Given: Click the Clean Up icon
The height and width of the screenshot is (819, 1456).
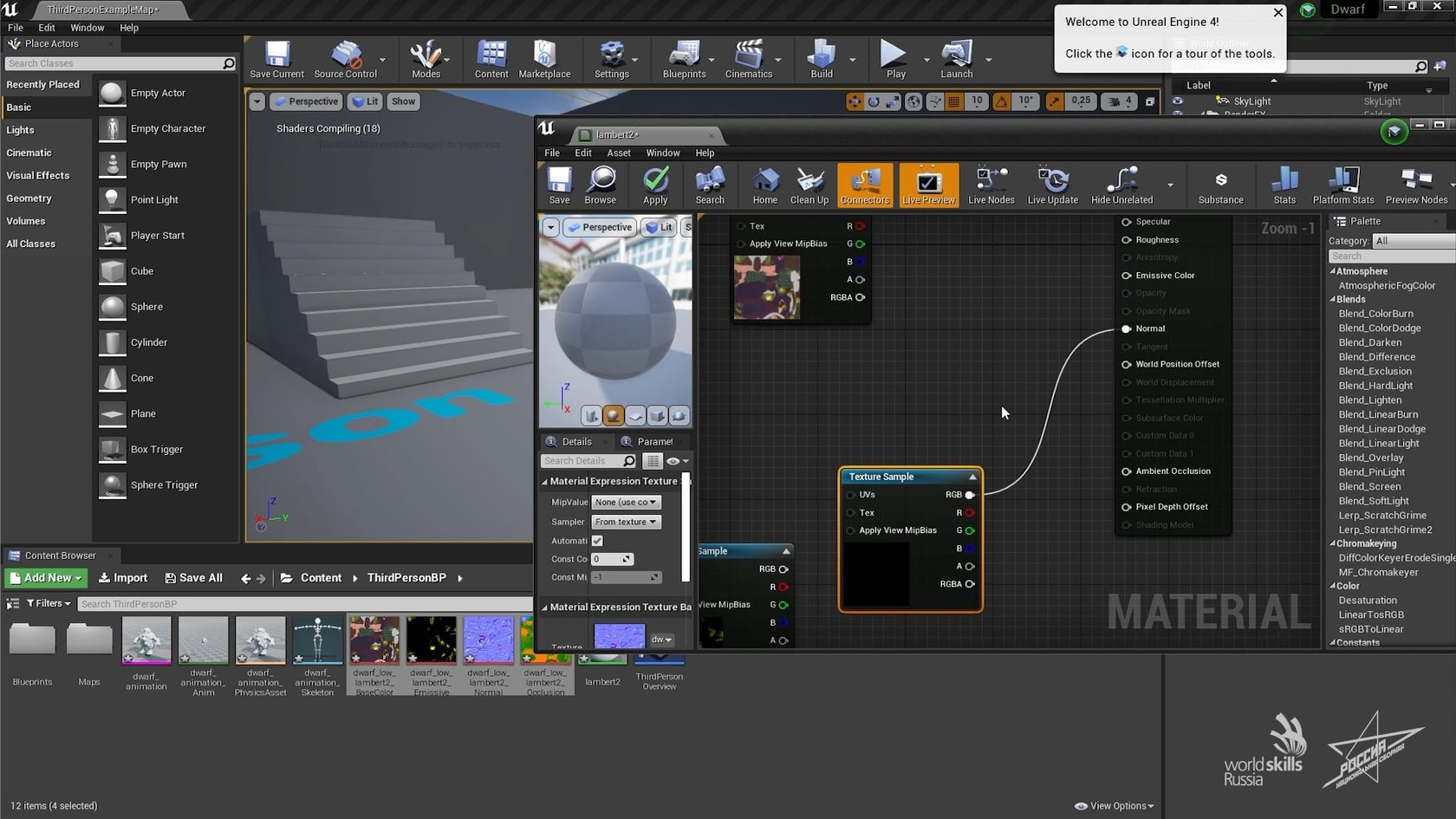Looking at the screenshot, I should point(809,185).
